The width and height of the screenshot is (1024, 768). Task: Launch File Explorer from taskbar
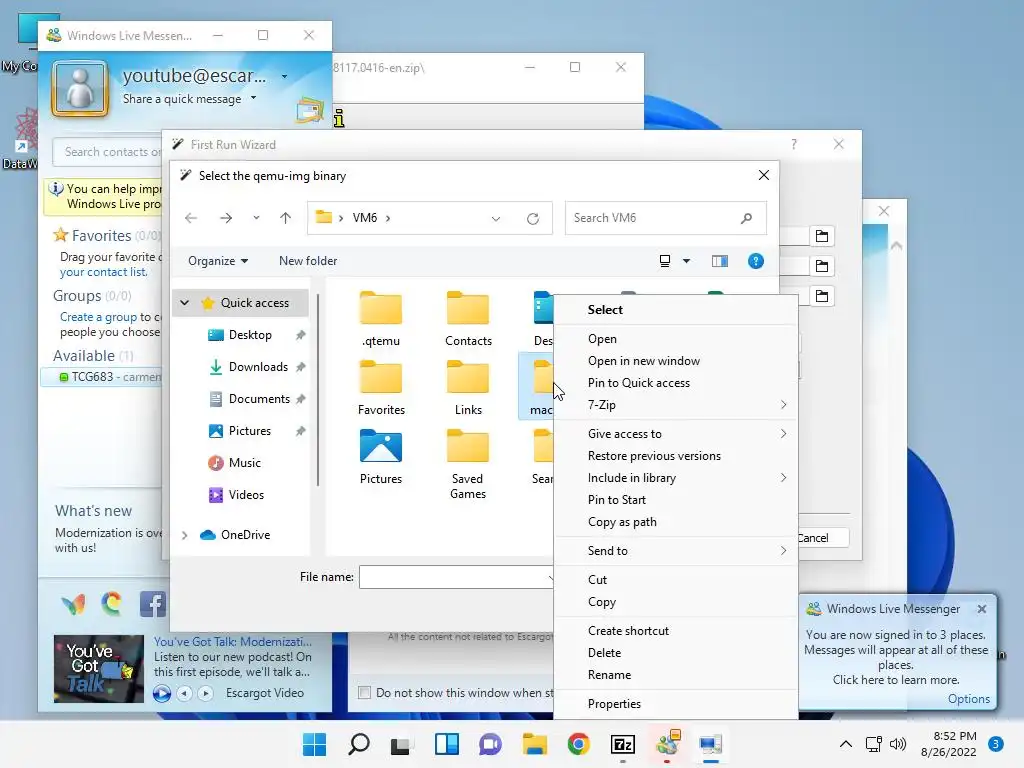pyautogui.click(x=534, y=744)
